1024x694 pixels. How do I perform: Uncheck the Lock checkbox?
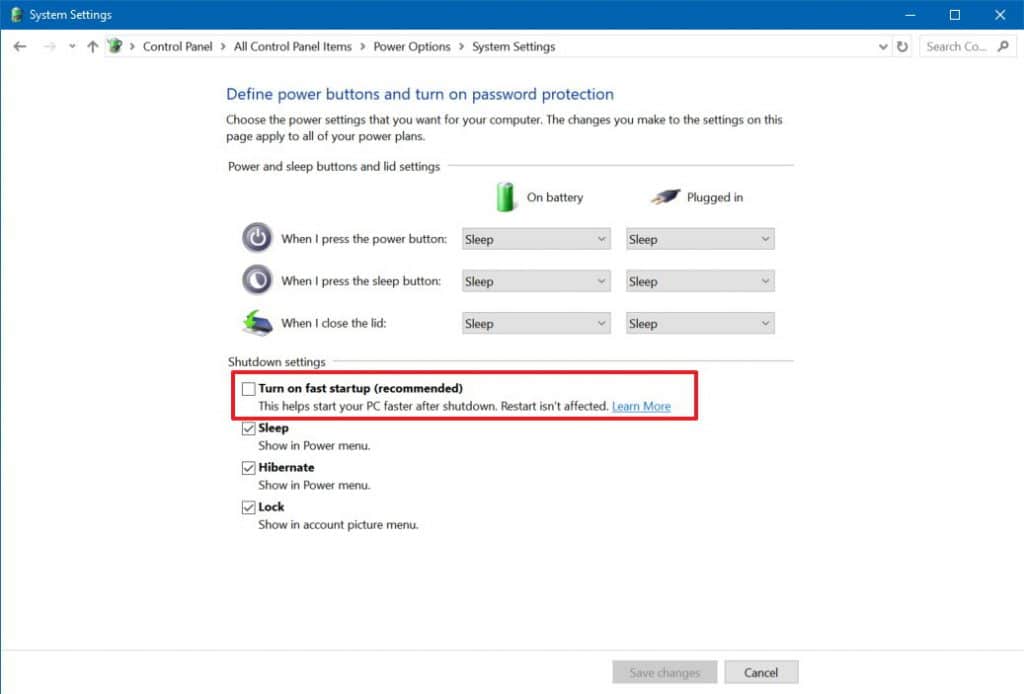pyautogui.click(x=248, y=508)
